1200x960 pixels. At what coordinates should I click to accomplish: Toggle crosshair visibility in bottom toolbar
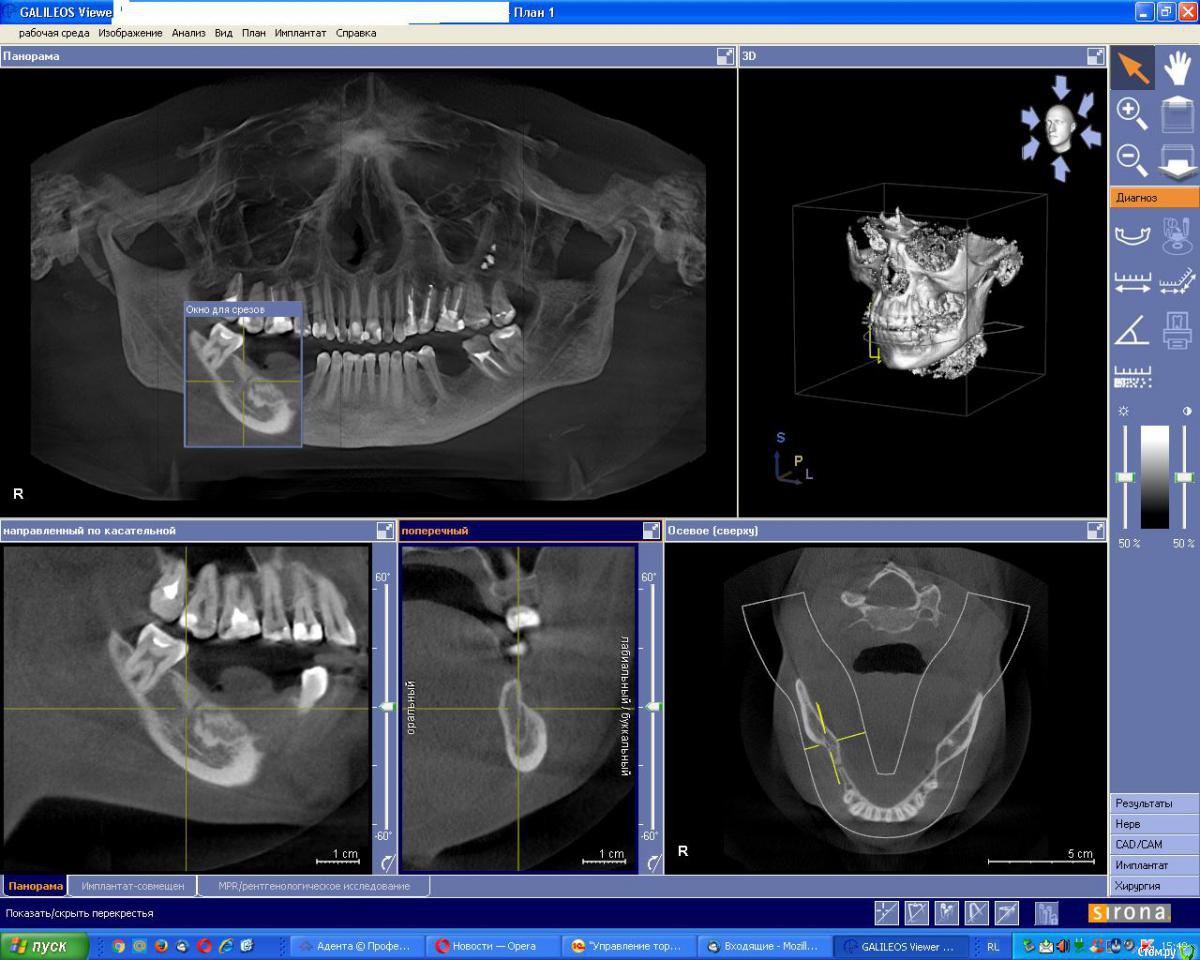click(886, 912)
